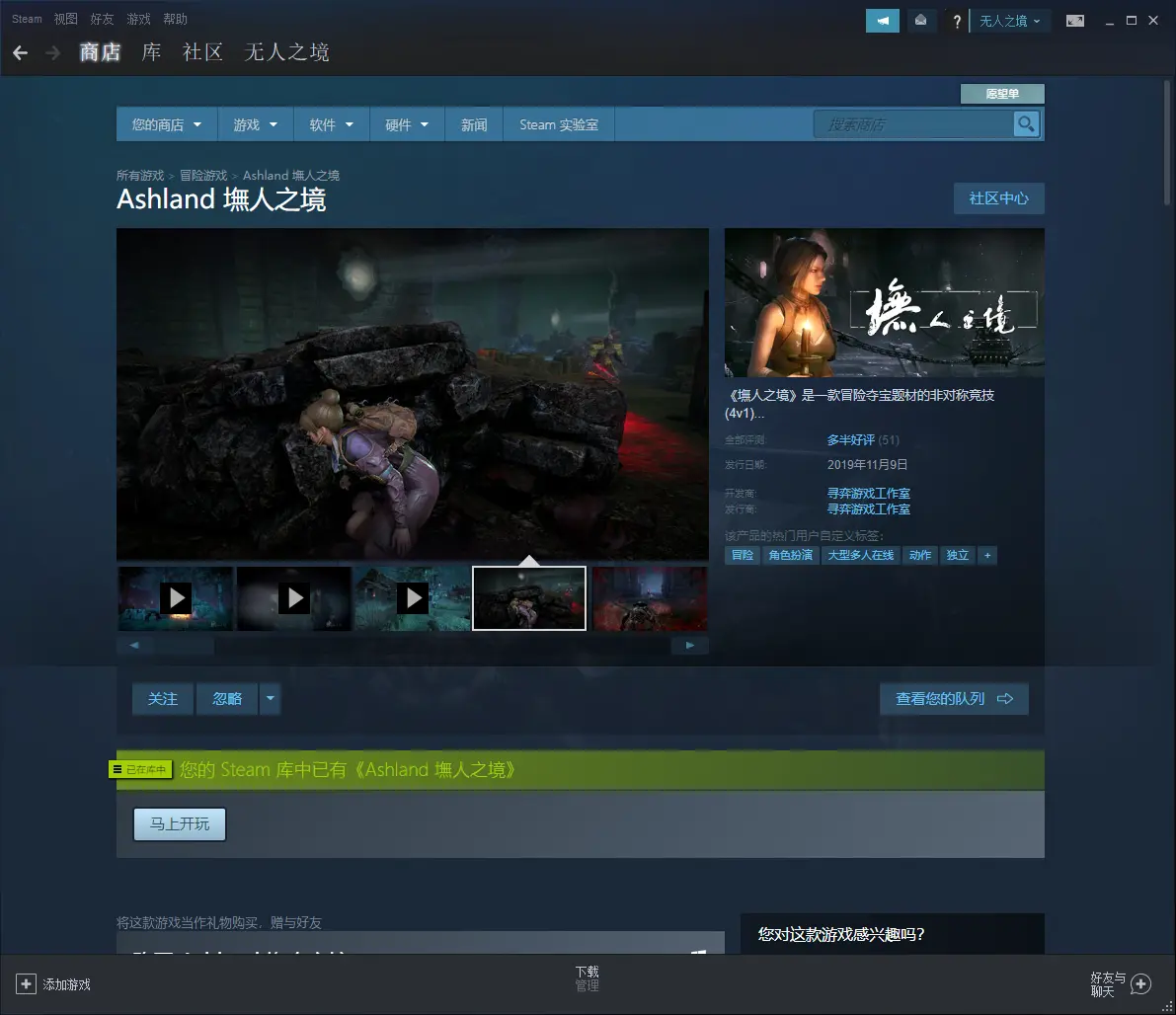The image size is (1176, 1015).
Task: Open the 视图 menu
Action: coord(66,19)
